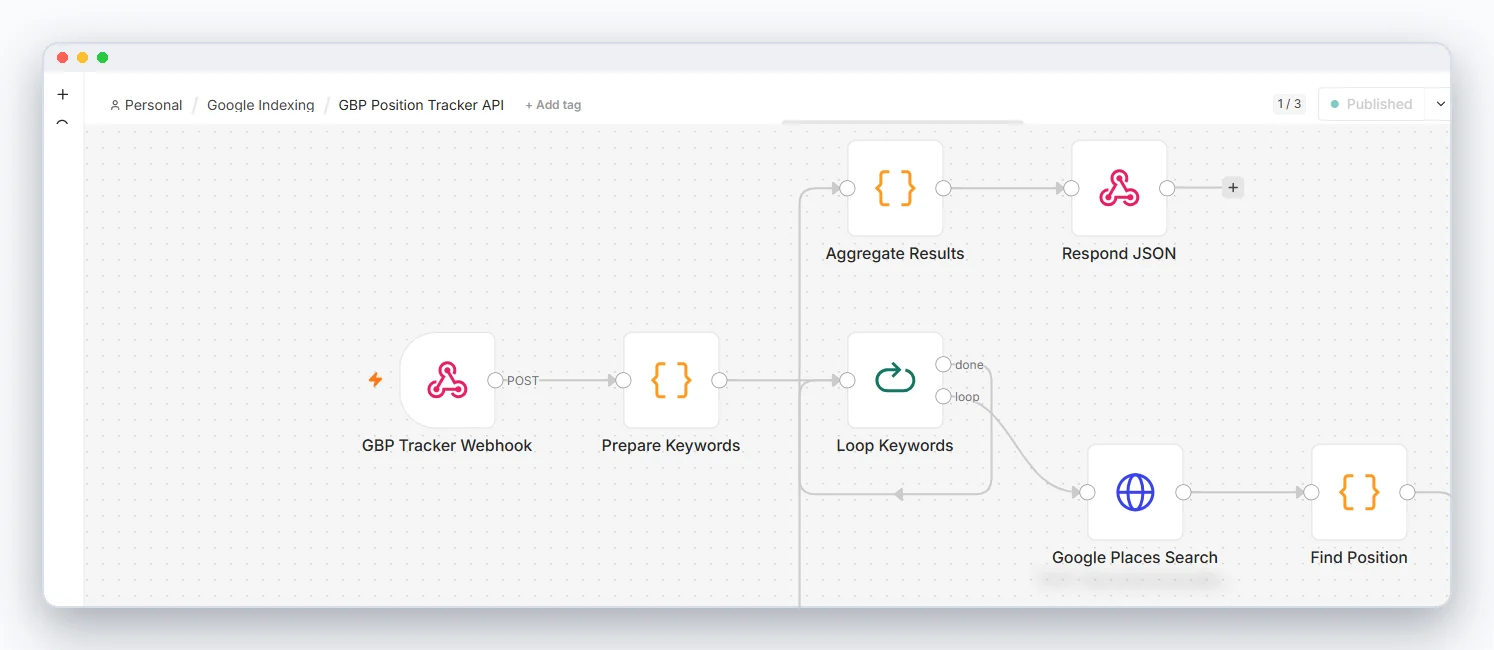Image resolution: width=1494 pixels, height=650 pixels.
Task: Select the Respond JSON label text
Action: pos(1119,254)
